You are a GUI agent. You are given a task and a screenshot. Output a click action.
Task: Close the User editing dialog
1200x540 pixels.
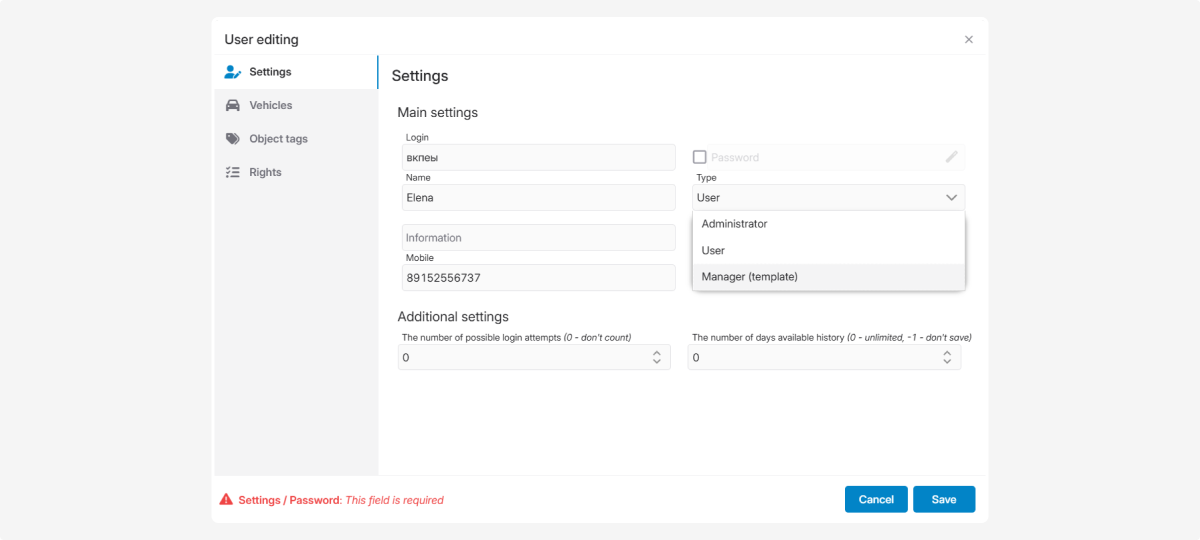pos(968,40)
